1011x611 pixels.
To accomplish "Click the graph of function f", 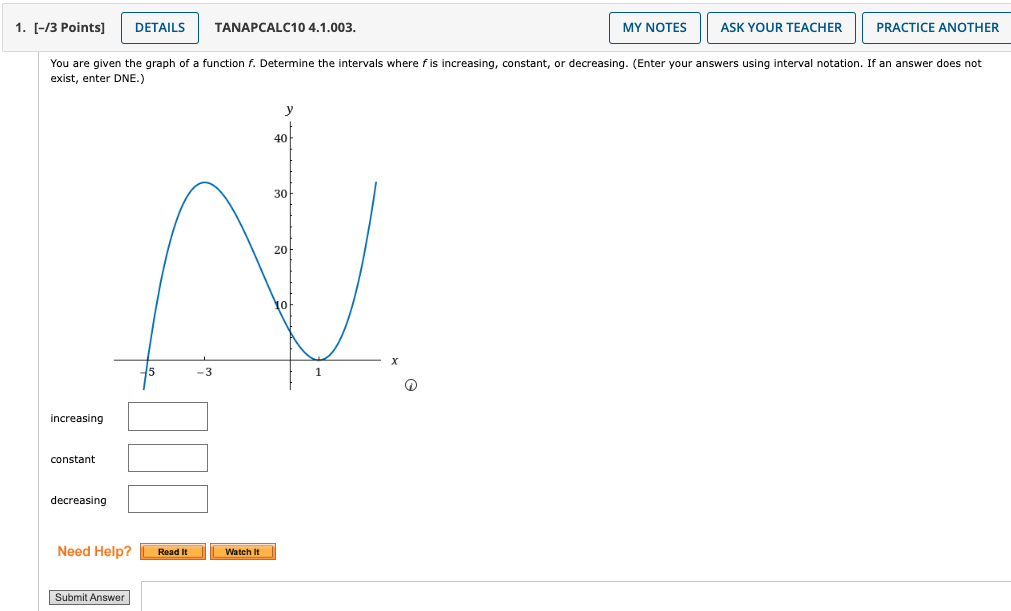I will pyautogui.click(x=204, y=183).
